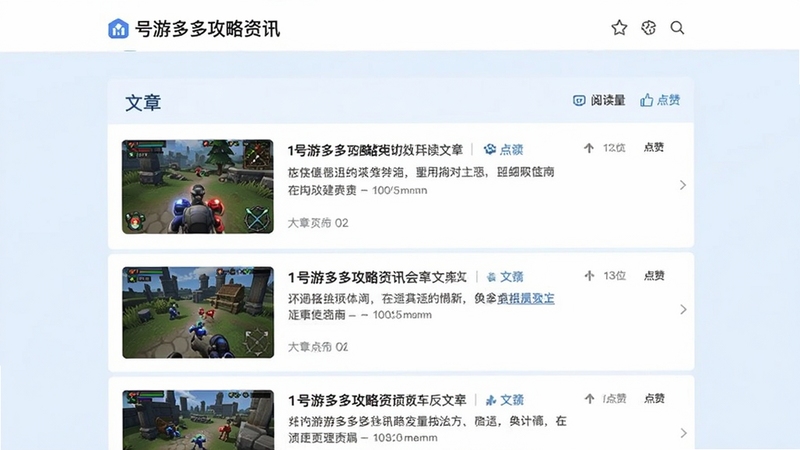The height and width of the screenshot is (450, 800).
Task: Click the tag icon in second article
Action: point(491,277)
